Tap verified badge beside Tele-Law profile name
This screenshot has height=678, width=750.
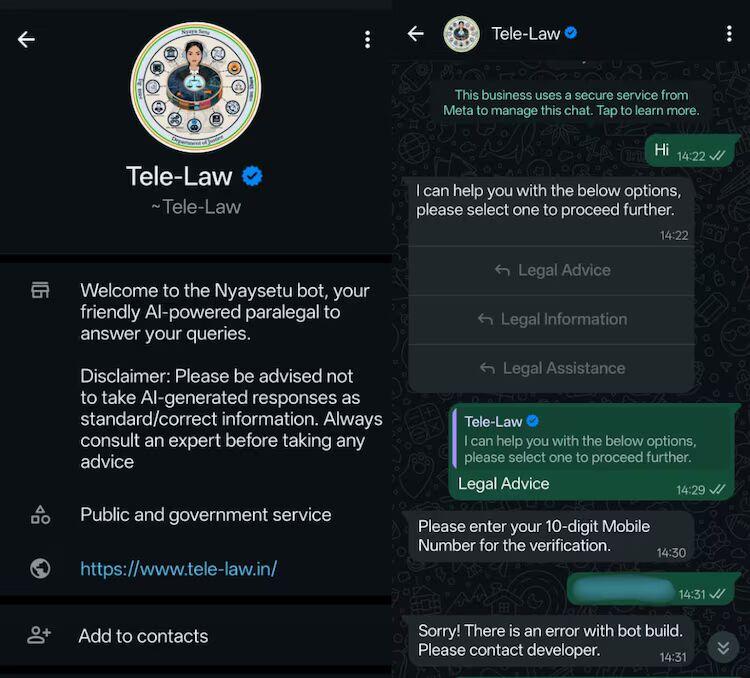pos(253,177)
